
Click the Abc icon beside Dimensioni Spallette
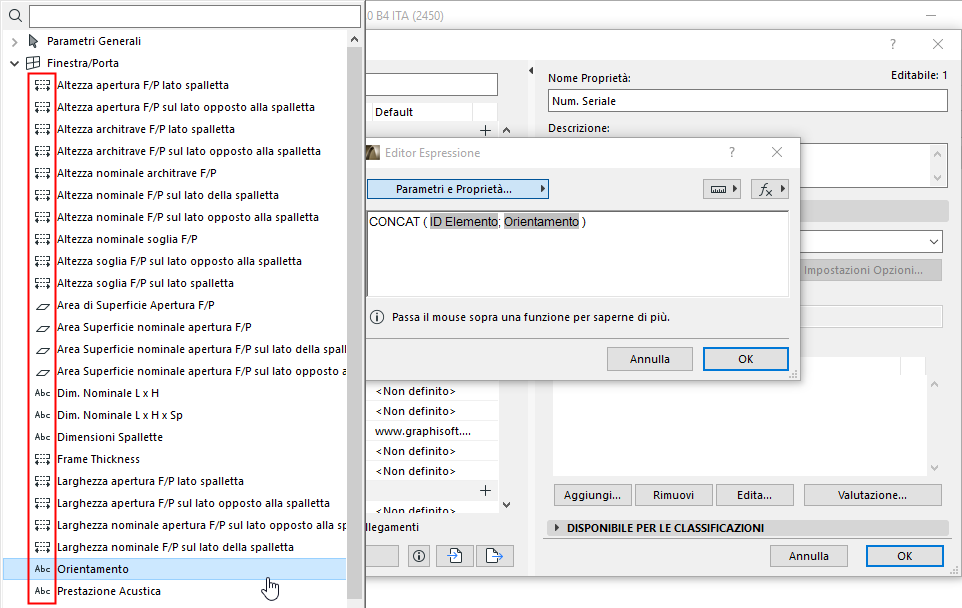coord(42,437)
